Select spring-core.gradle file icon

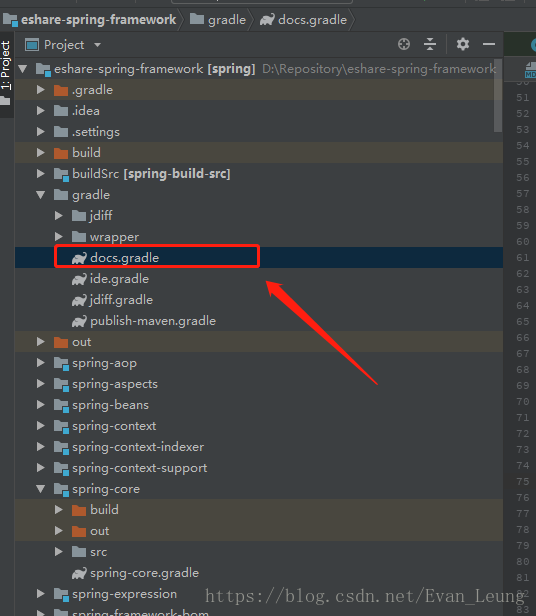pos(79,573)
